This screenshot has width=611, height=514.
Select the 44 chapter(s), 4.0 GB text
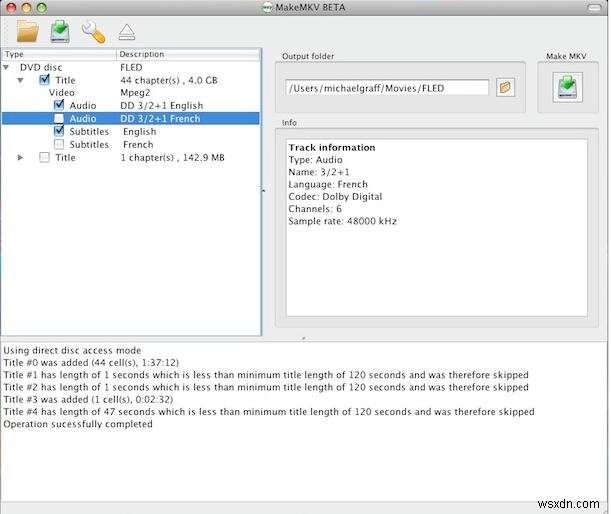(169, 80)
